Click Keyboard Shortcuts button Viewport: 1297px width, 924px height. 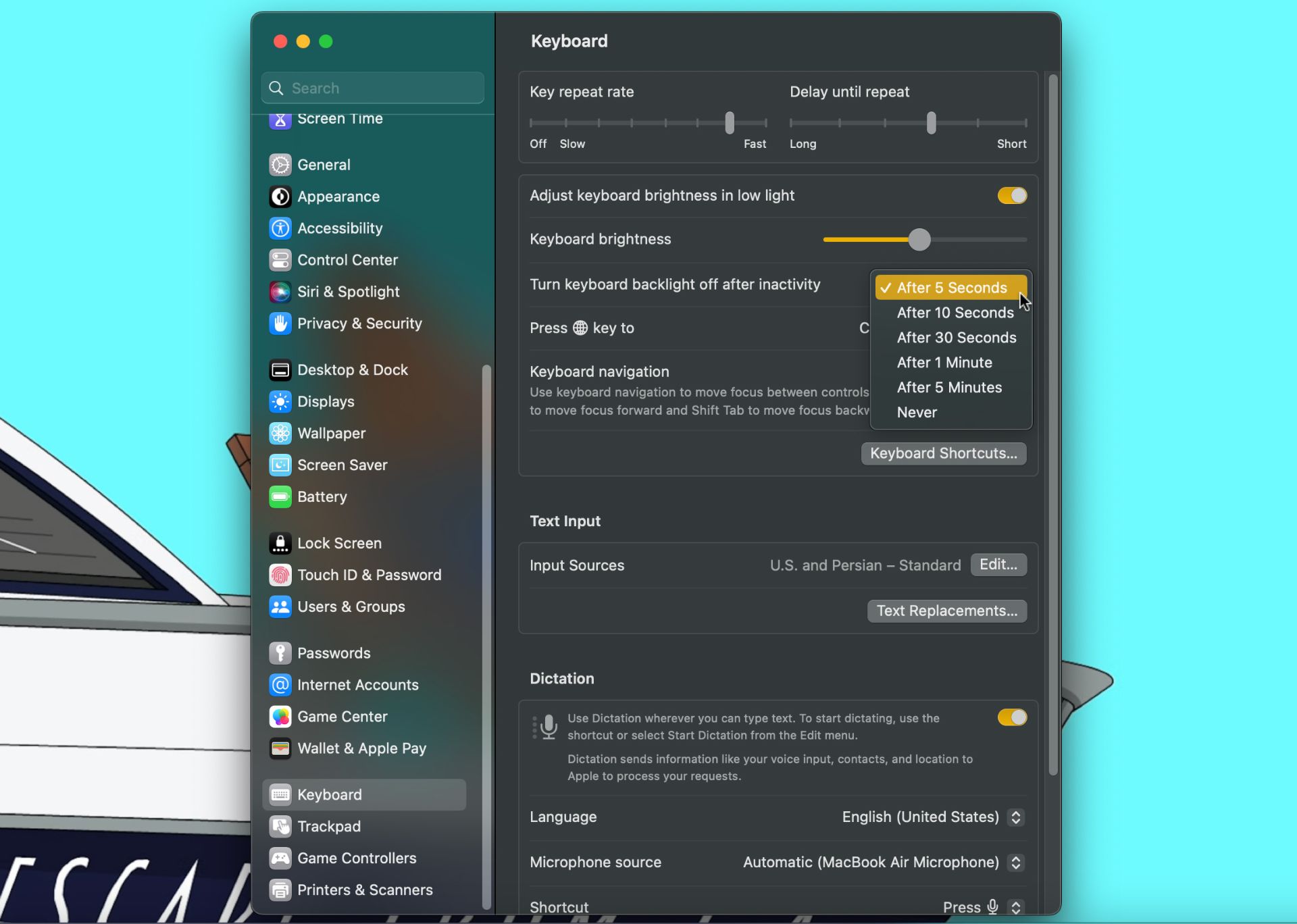click(x=944, y=454)
